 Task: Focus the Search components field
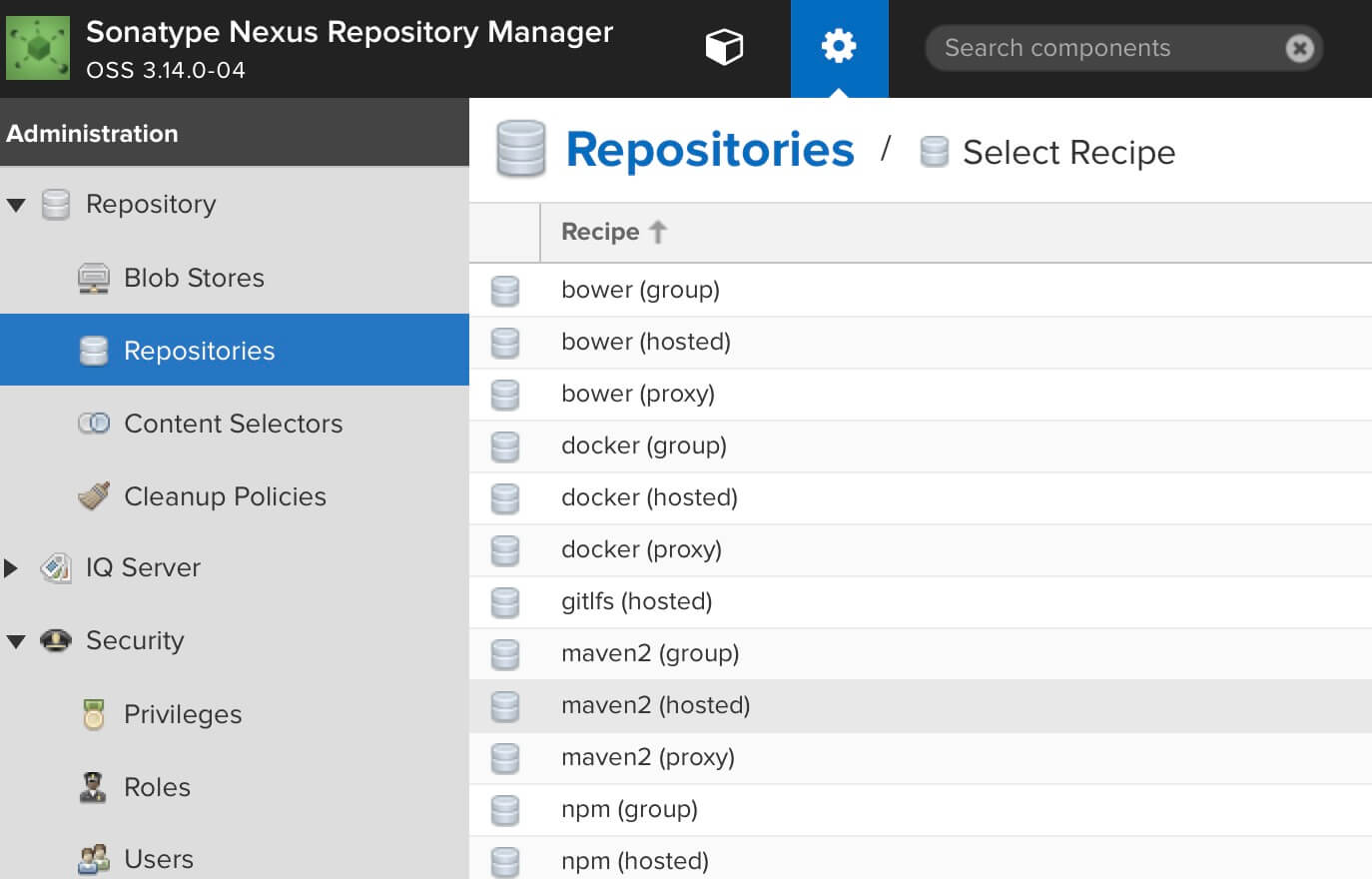tap(1108, 48)
